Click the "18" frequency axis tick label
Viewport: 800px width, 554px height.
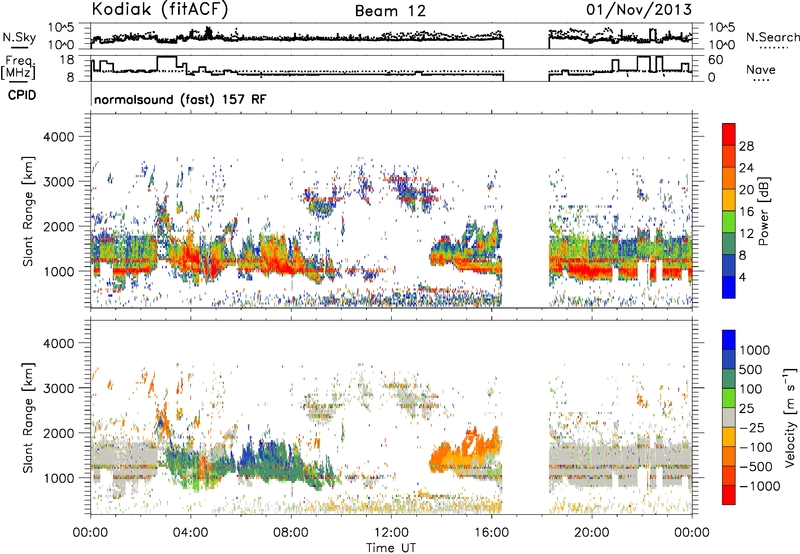tap(67, 60)
